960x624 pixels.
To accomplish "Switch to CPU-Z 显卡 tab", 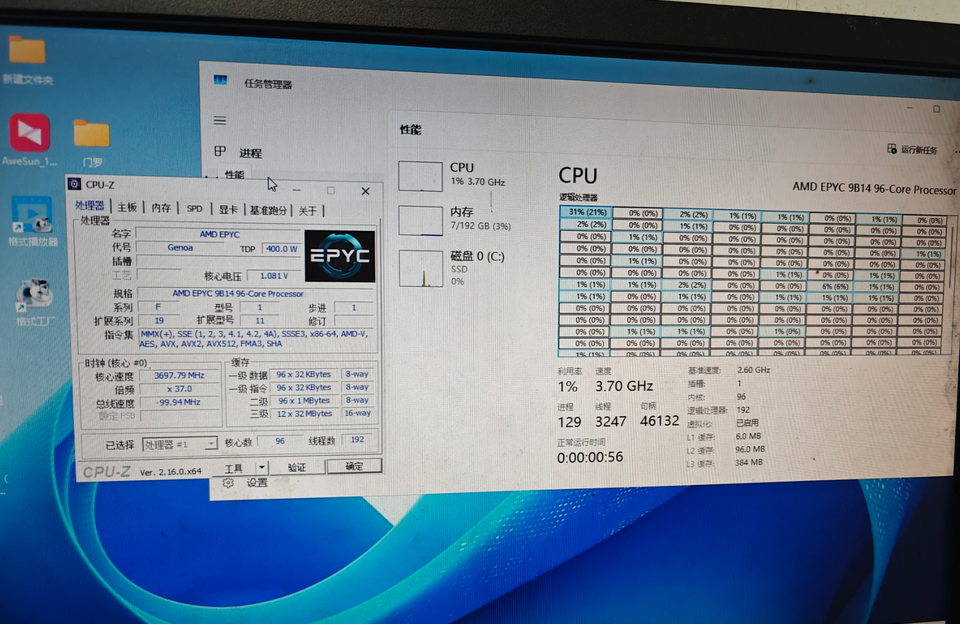I will pos(228,209).
